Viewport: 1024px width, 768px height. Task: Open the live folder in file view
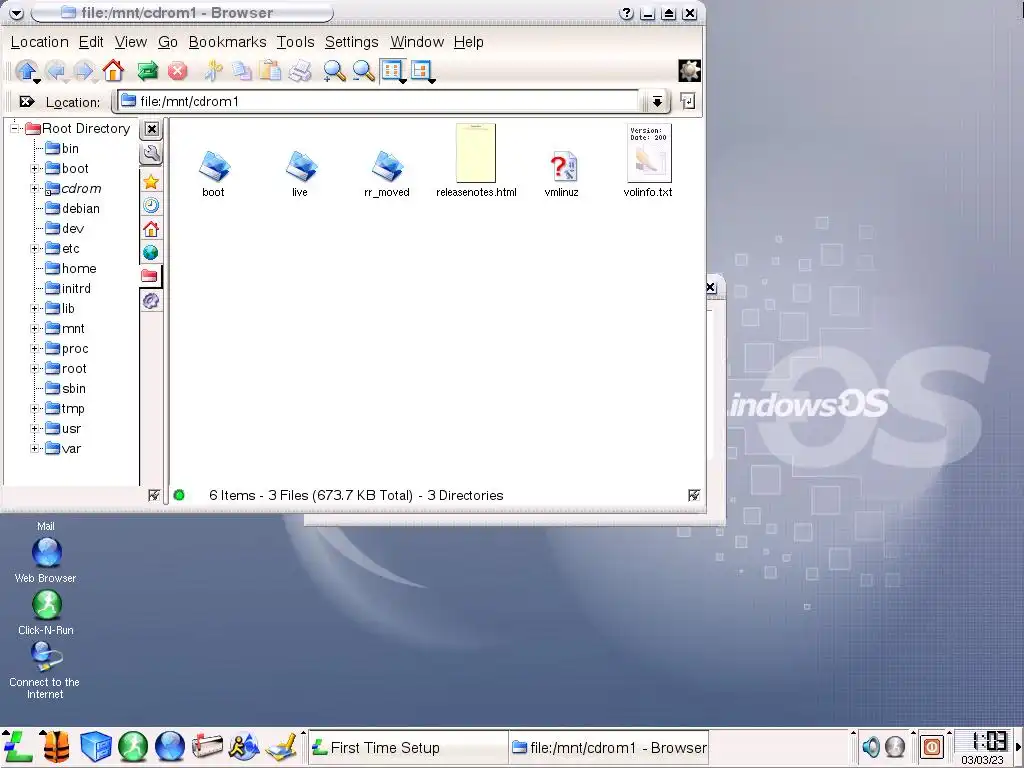pos(300,174)
